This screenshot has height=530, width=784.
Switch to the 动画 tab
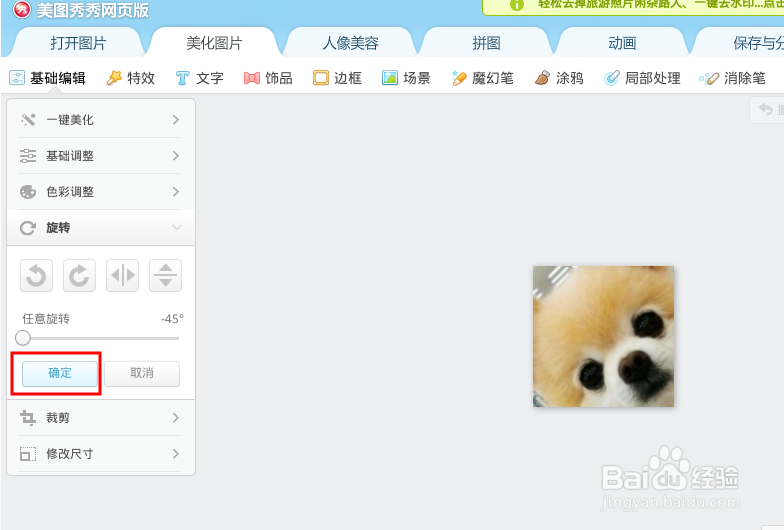[x=622, y=43]
